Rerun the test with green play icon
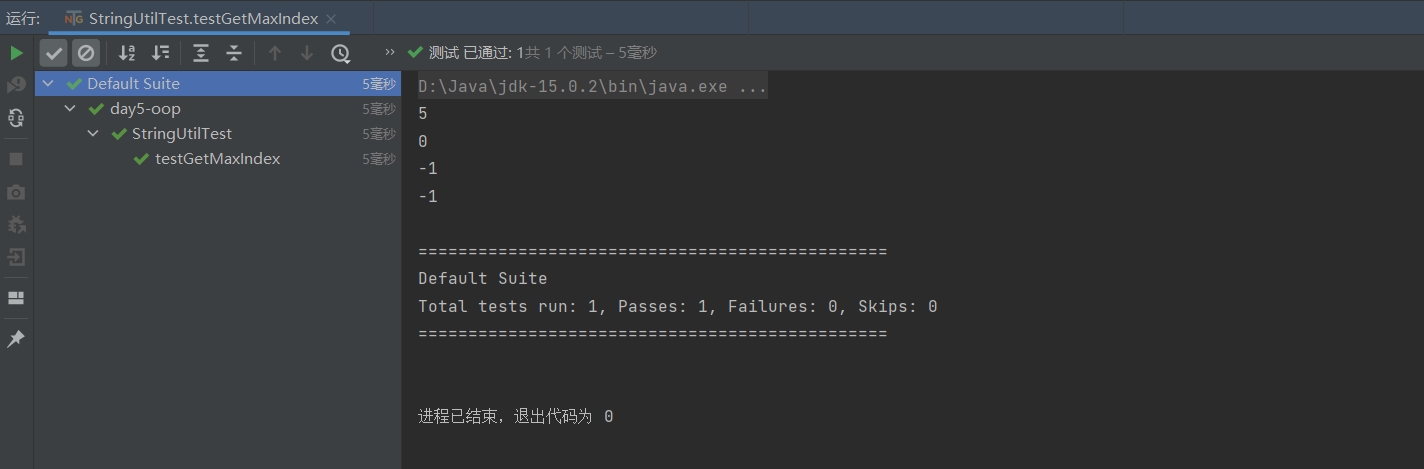Viewport: 1424px width, 469px height. [16, 53]
